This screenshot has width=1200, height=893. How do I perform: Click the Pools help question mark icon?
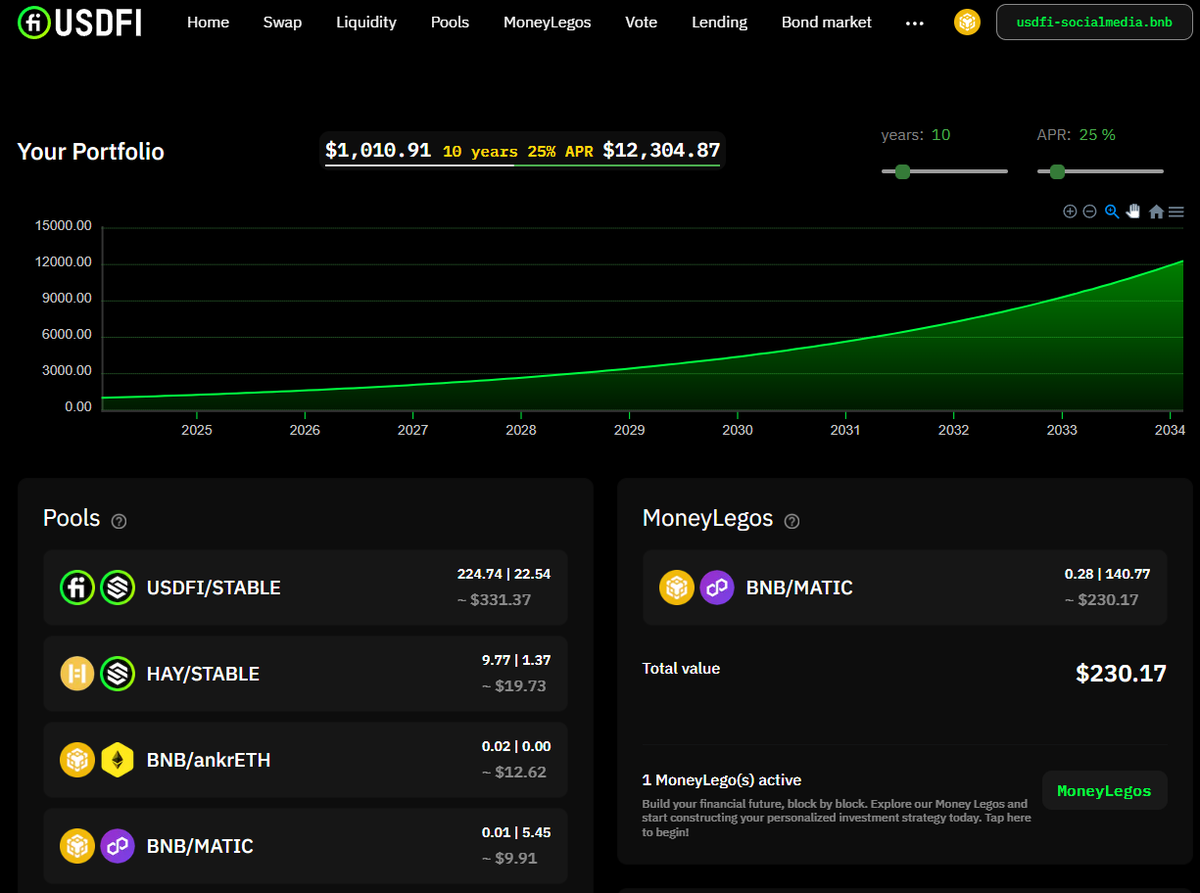tap(119, 521)
